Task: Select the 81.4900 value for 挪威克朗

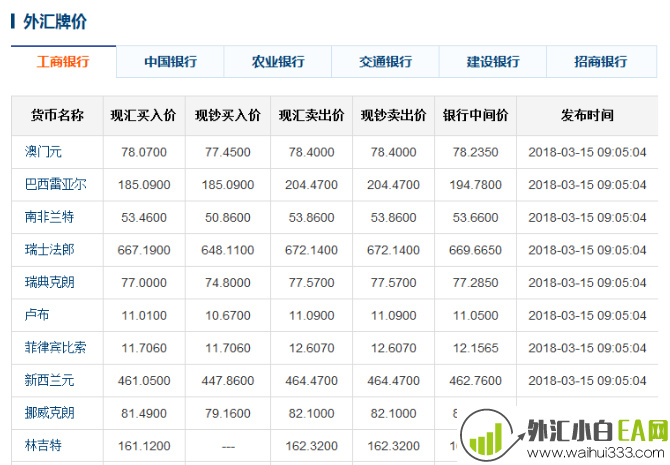Action: click(144, 413)
